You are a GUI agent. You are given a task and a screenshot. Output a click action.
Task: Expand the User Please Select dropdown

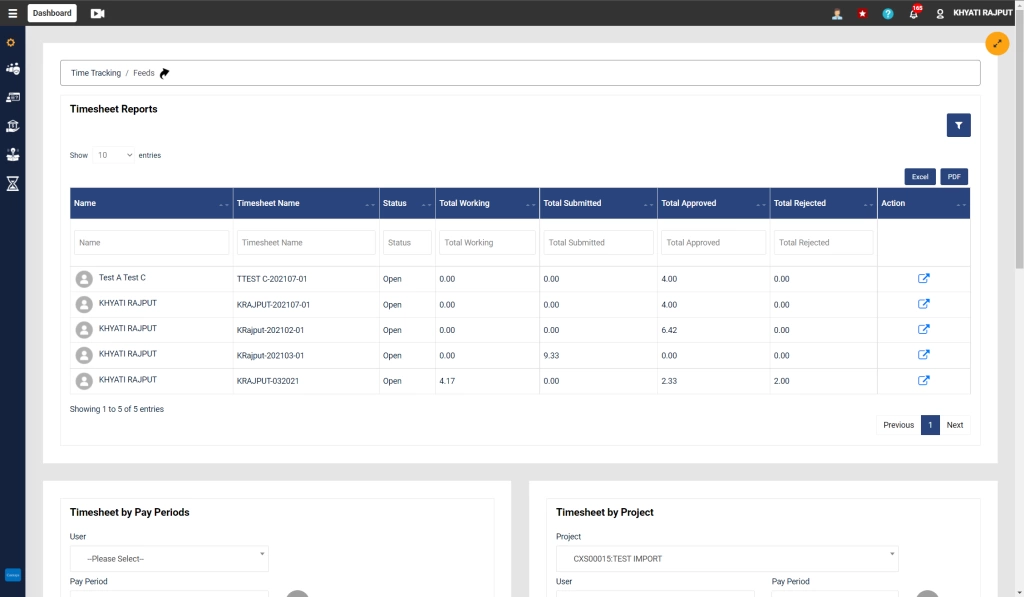(x=169, y=558)
